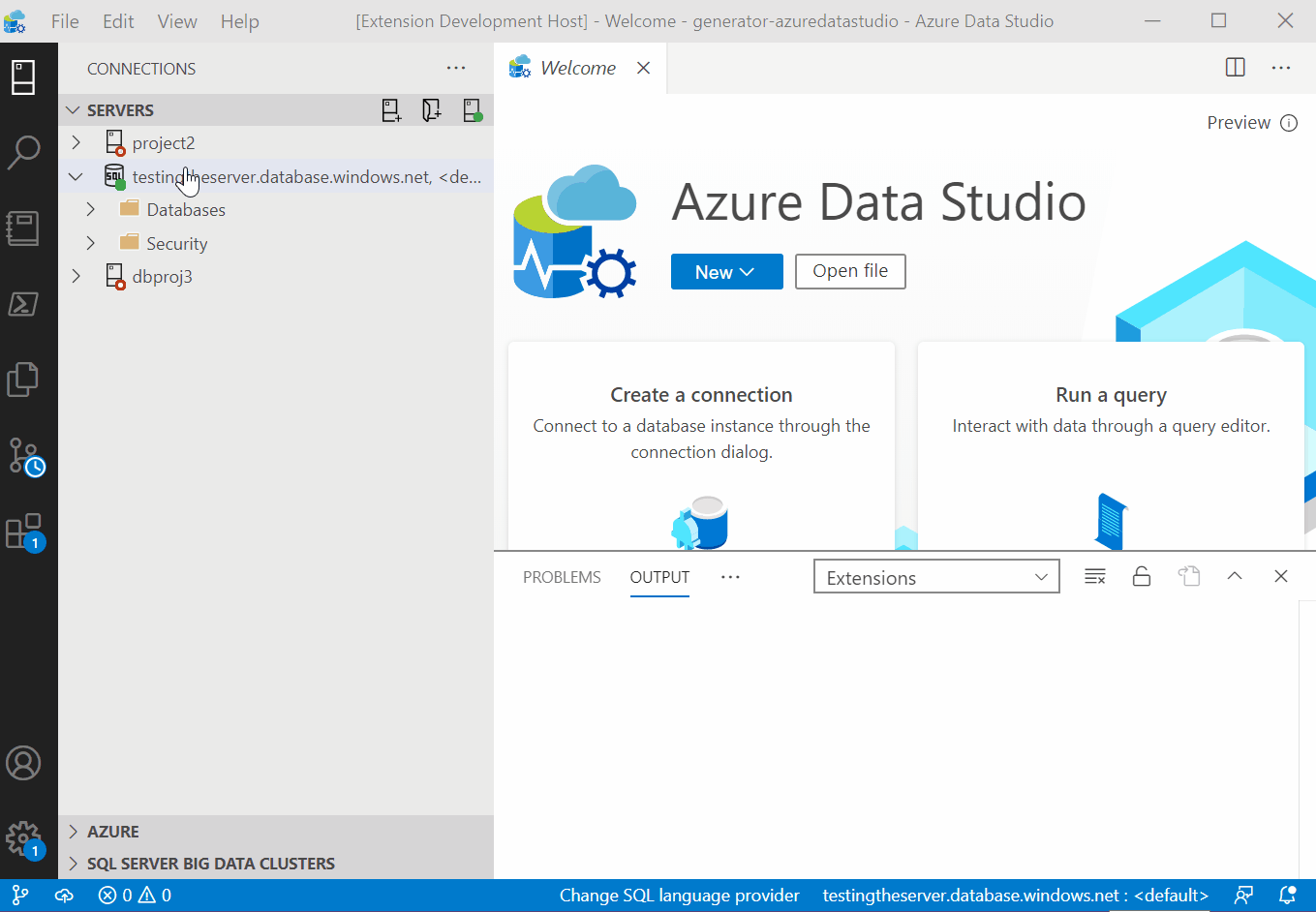1316x912 pixels.
Task: Click the Preview info icon
Action: 1289,123
